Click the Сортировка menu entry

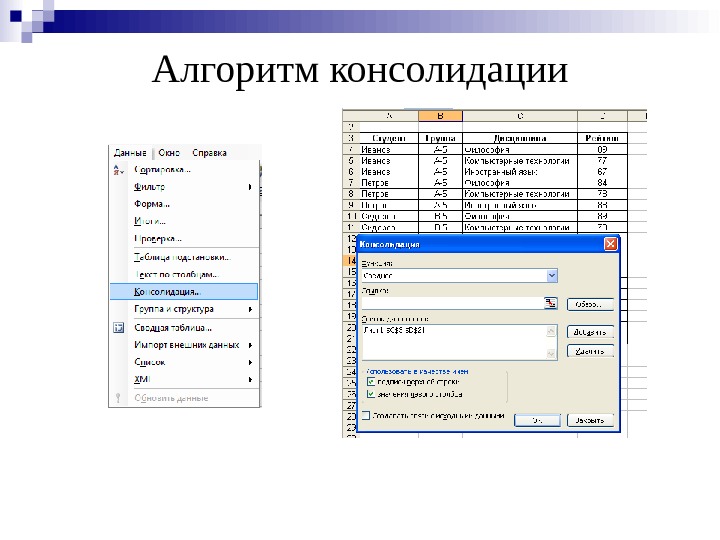[x=185, y=170]
